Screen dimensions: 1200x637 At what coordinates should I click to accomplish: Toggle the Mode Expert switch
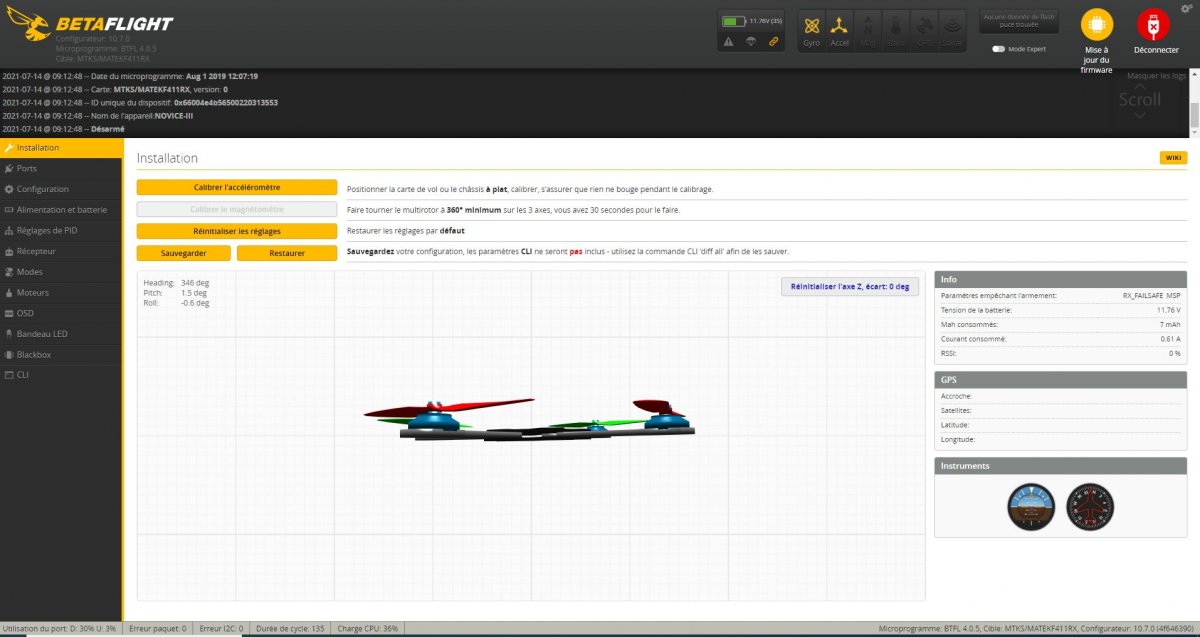click(998, 48)
